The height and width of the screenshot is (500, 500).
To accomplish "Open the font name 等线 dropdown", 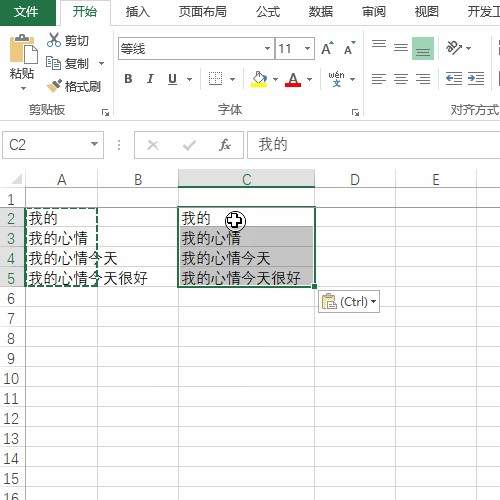I will click(267, 49).
